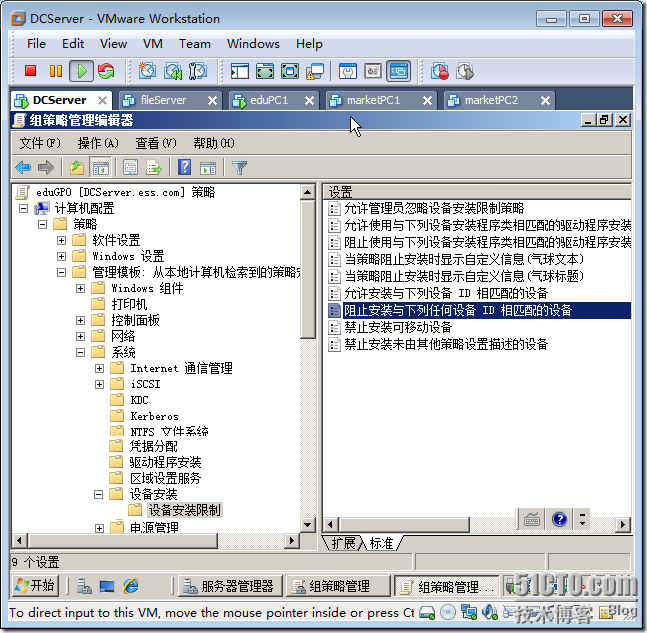Expand the Windows 设置 node

pyautogui.click(x=61, y=257)
